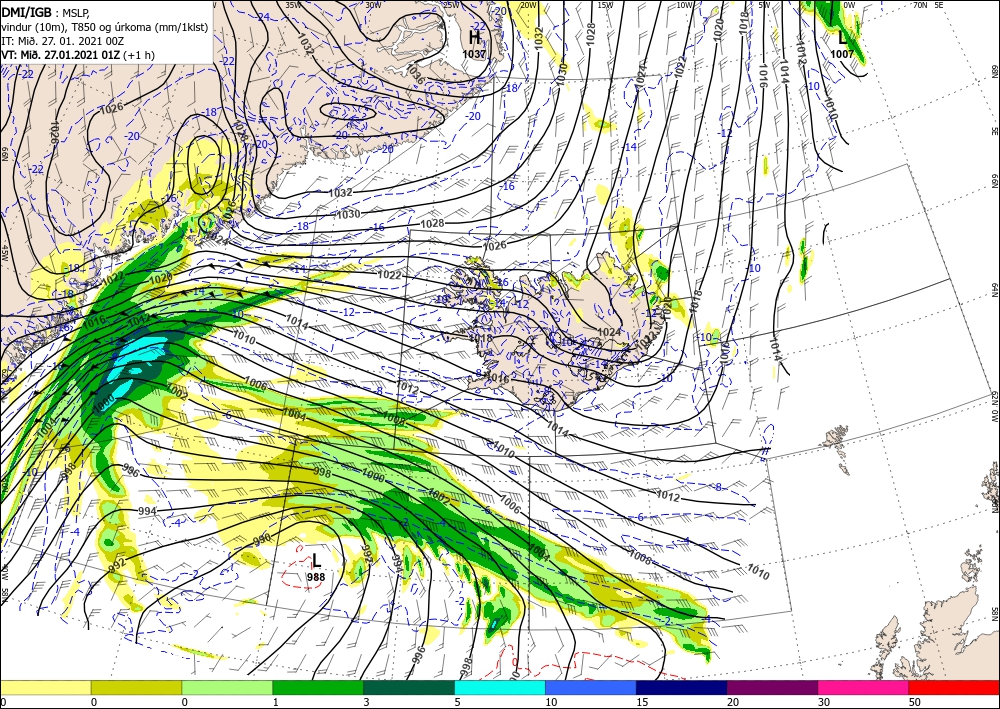Pick the cyan 5–10 mm legend segment
Screen dimensions: 1000x709
coord(500,687)
